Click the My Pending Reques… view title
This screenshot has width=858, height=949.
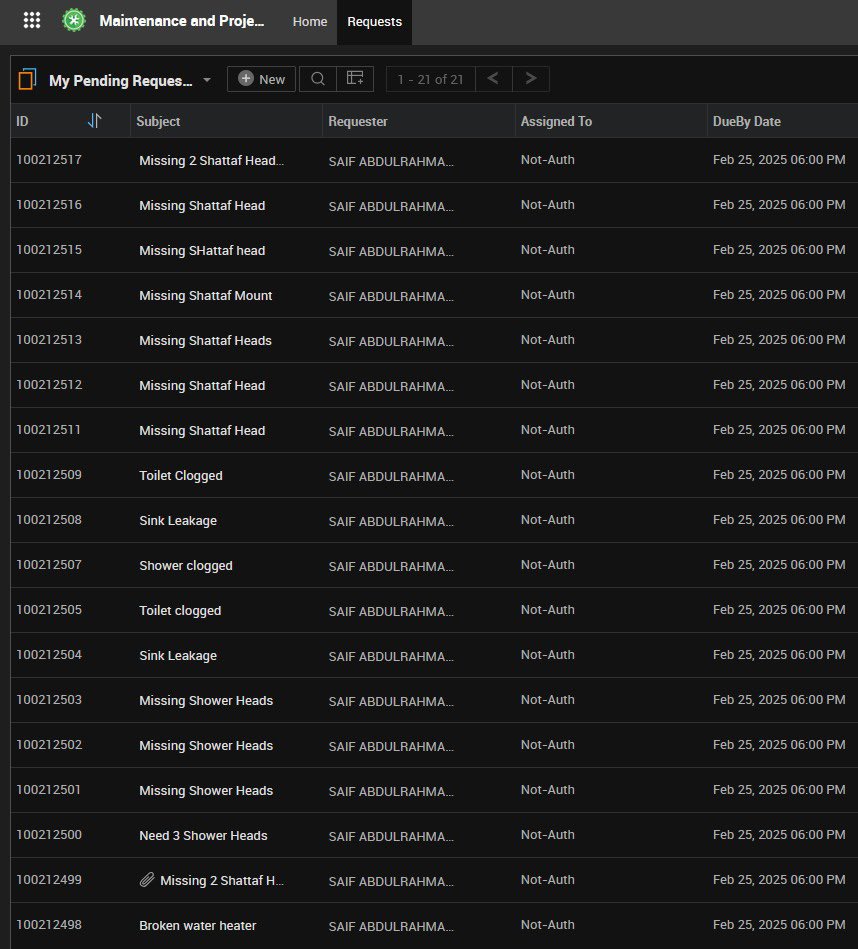click(120, 80)
